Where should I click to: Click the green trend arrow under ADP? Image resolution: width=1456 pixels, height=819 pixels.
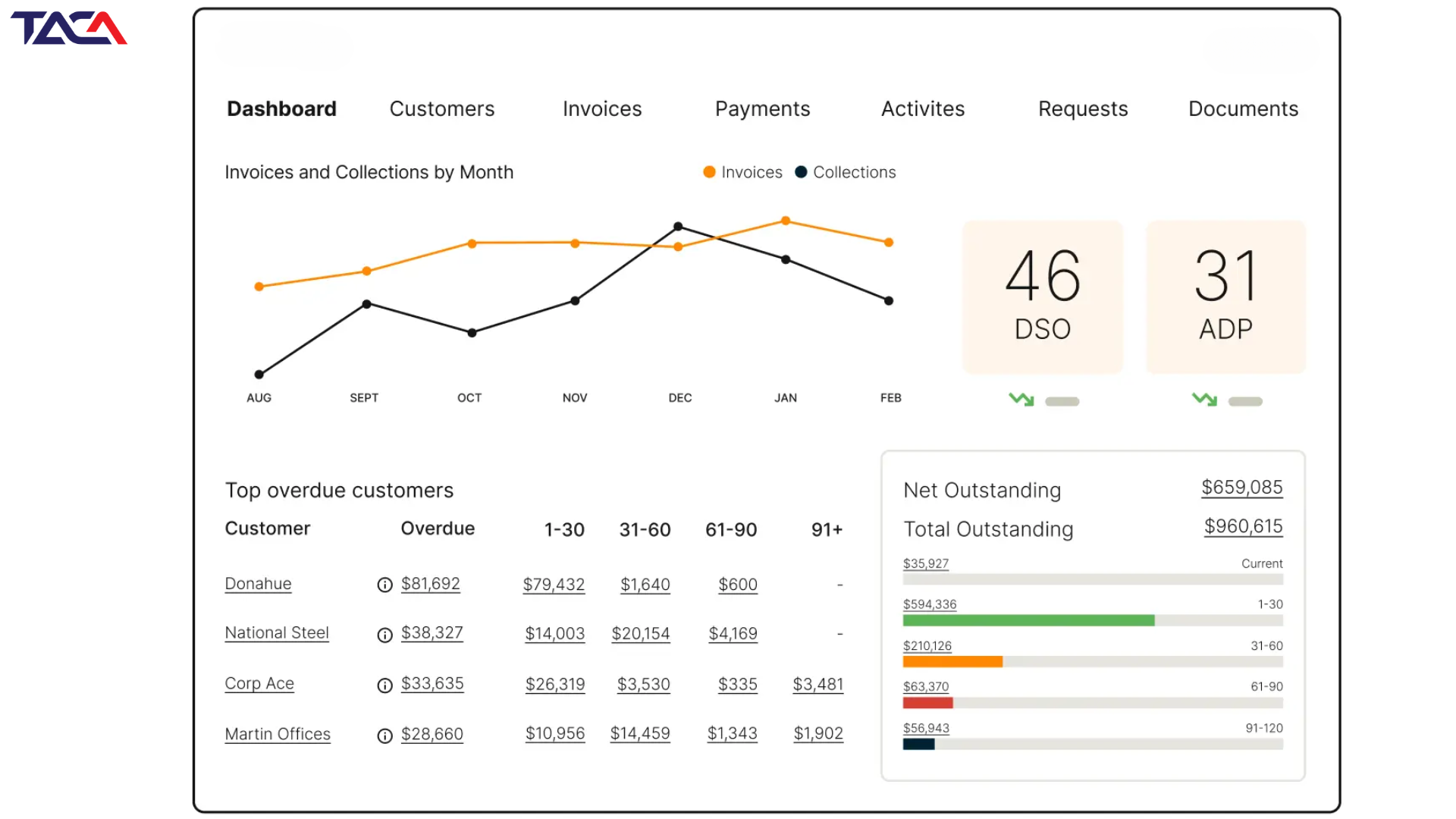point(1205,399)
